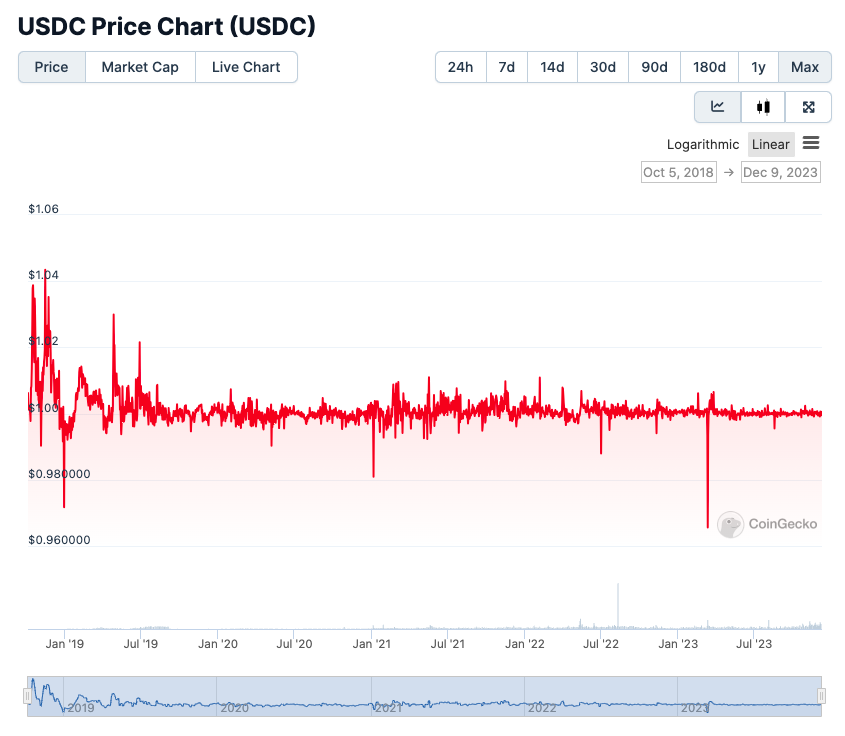
Task: Open the Oct 5, 2018 start date field
Action: (x=678, y=172)
